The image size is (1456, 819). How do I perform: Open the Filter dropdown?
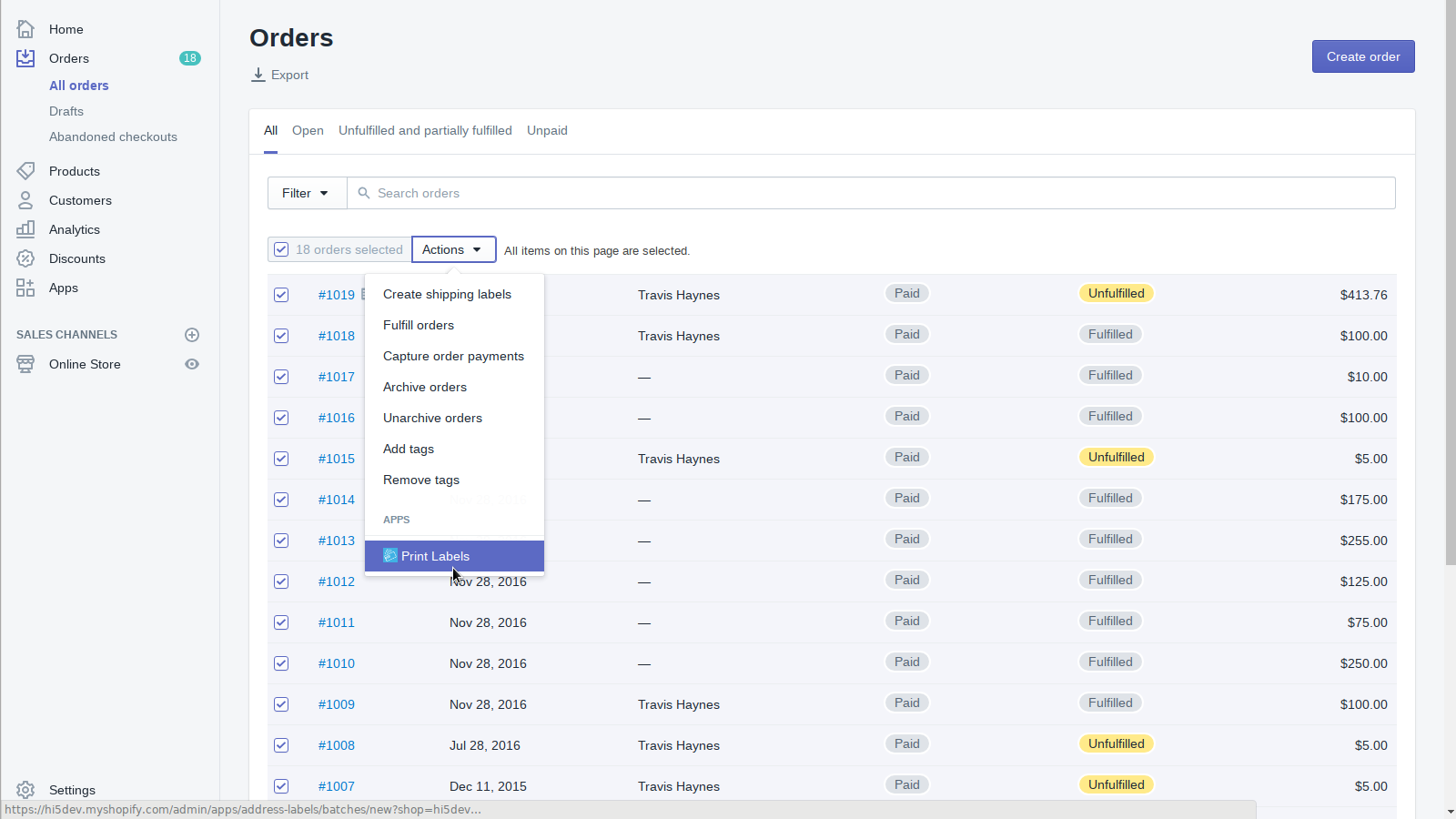[x=306, y=193]
